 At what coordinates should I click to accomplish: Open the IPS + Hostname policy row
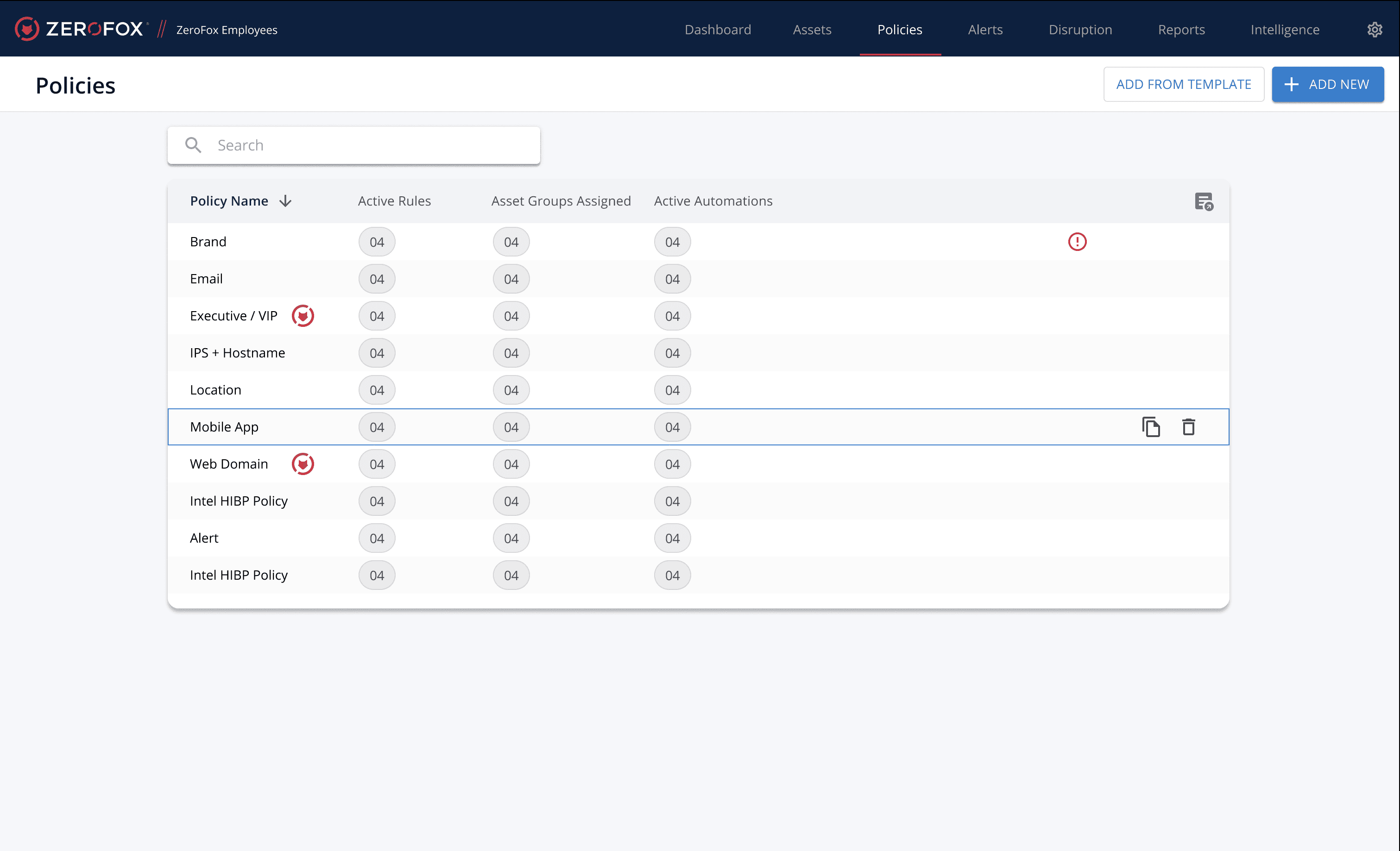238,353
